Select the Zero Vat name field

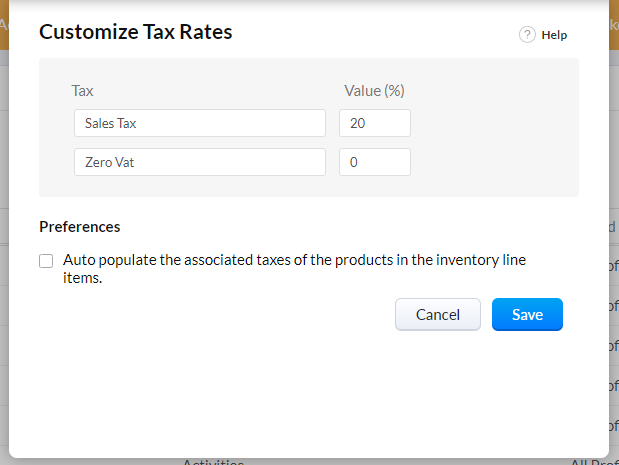coord(200,162)
